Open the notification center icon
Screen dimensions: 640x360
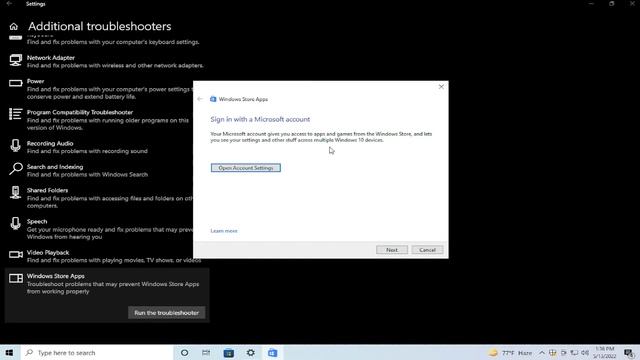click(629, 353)
